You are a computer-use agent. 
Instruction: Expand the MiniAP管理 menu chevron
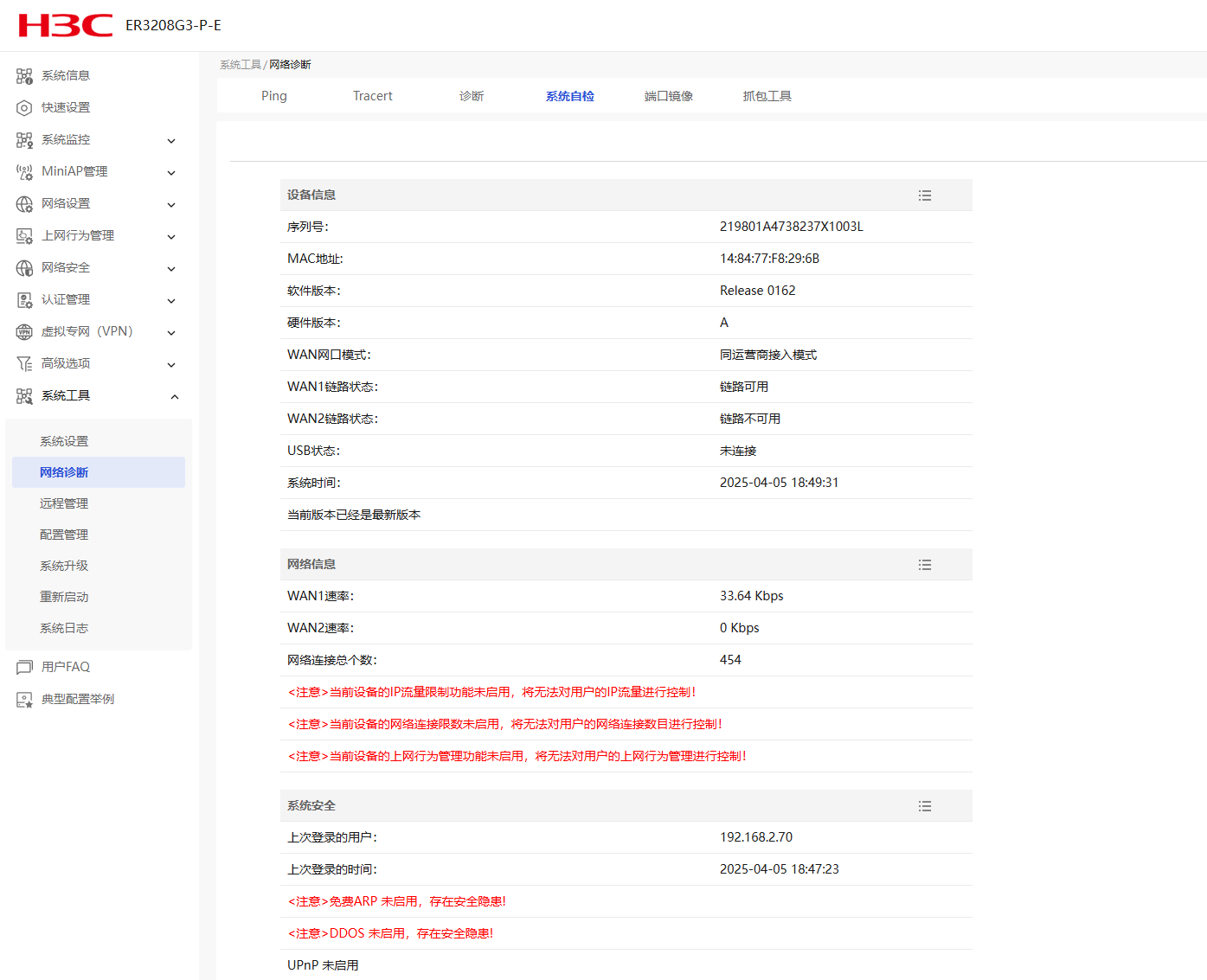171,173
